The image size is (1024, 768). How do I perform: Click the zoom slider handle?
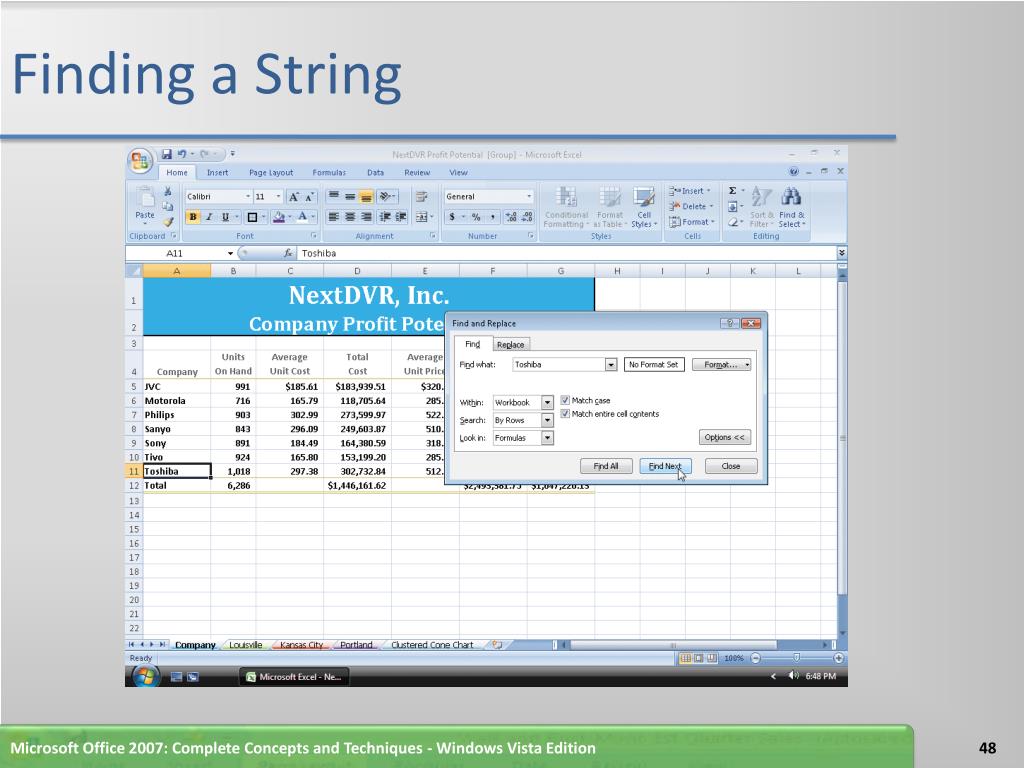click(796, 658)
